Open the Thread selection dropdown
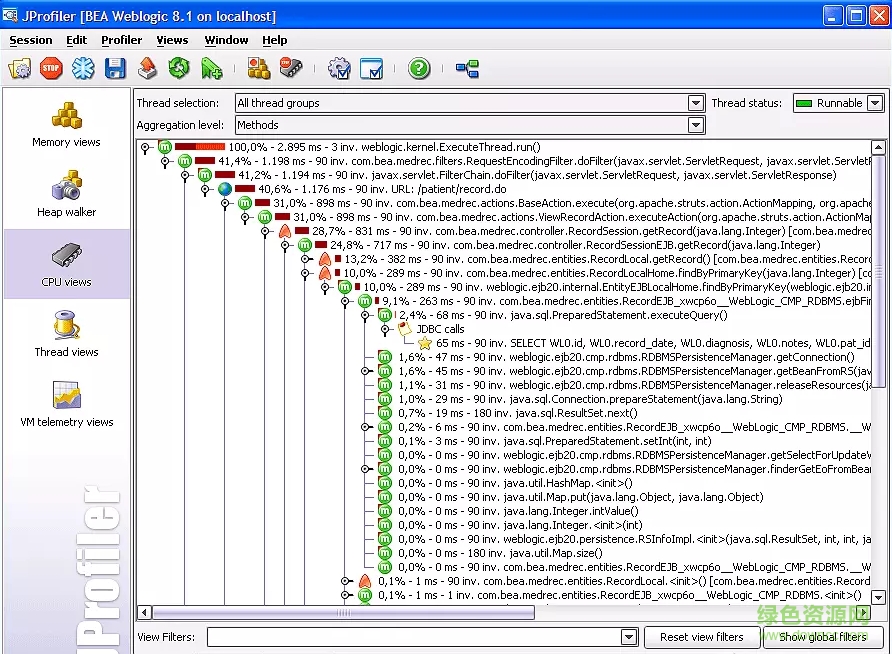 tap(696, 103)
